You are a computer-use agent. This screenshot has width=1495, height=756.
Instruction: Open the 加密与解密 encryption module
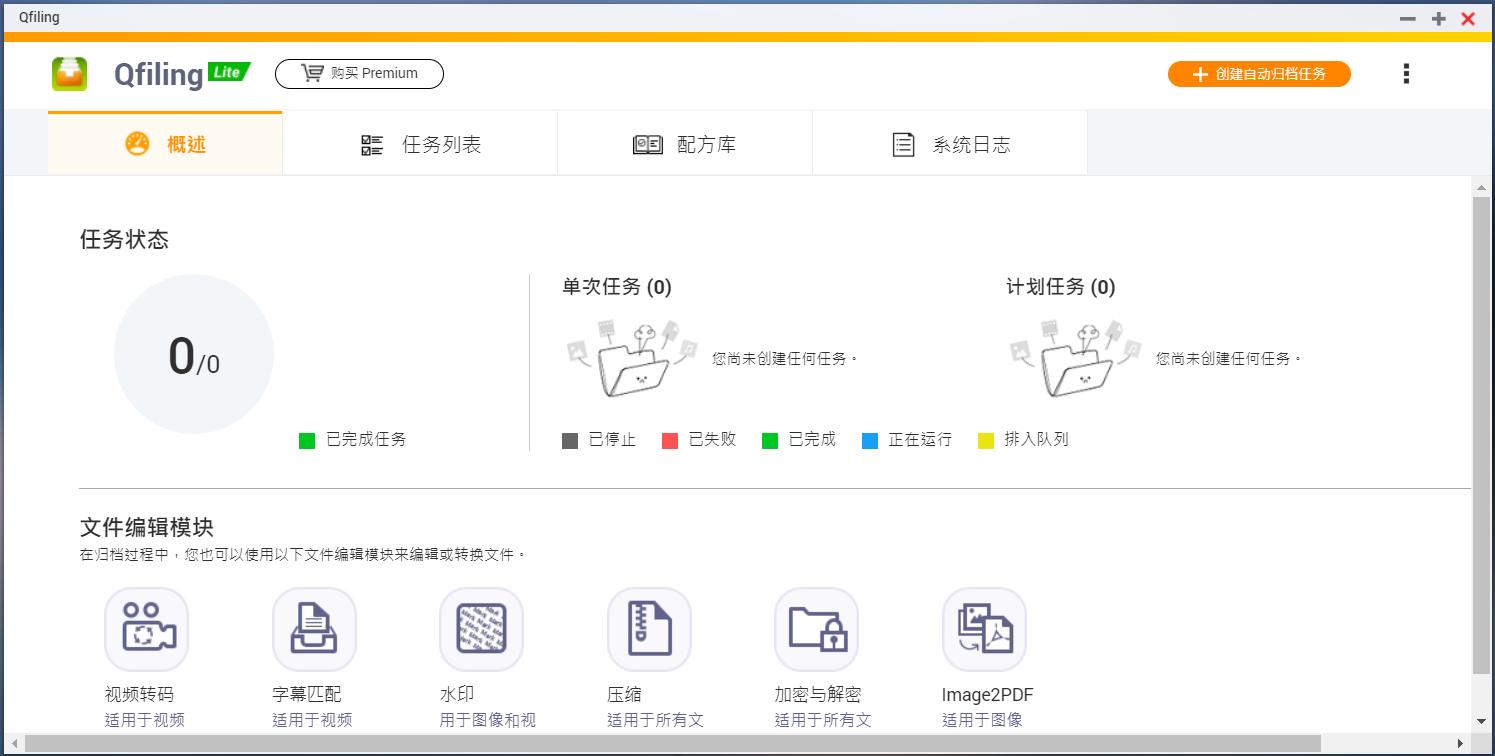coord(817,629)
